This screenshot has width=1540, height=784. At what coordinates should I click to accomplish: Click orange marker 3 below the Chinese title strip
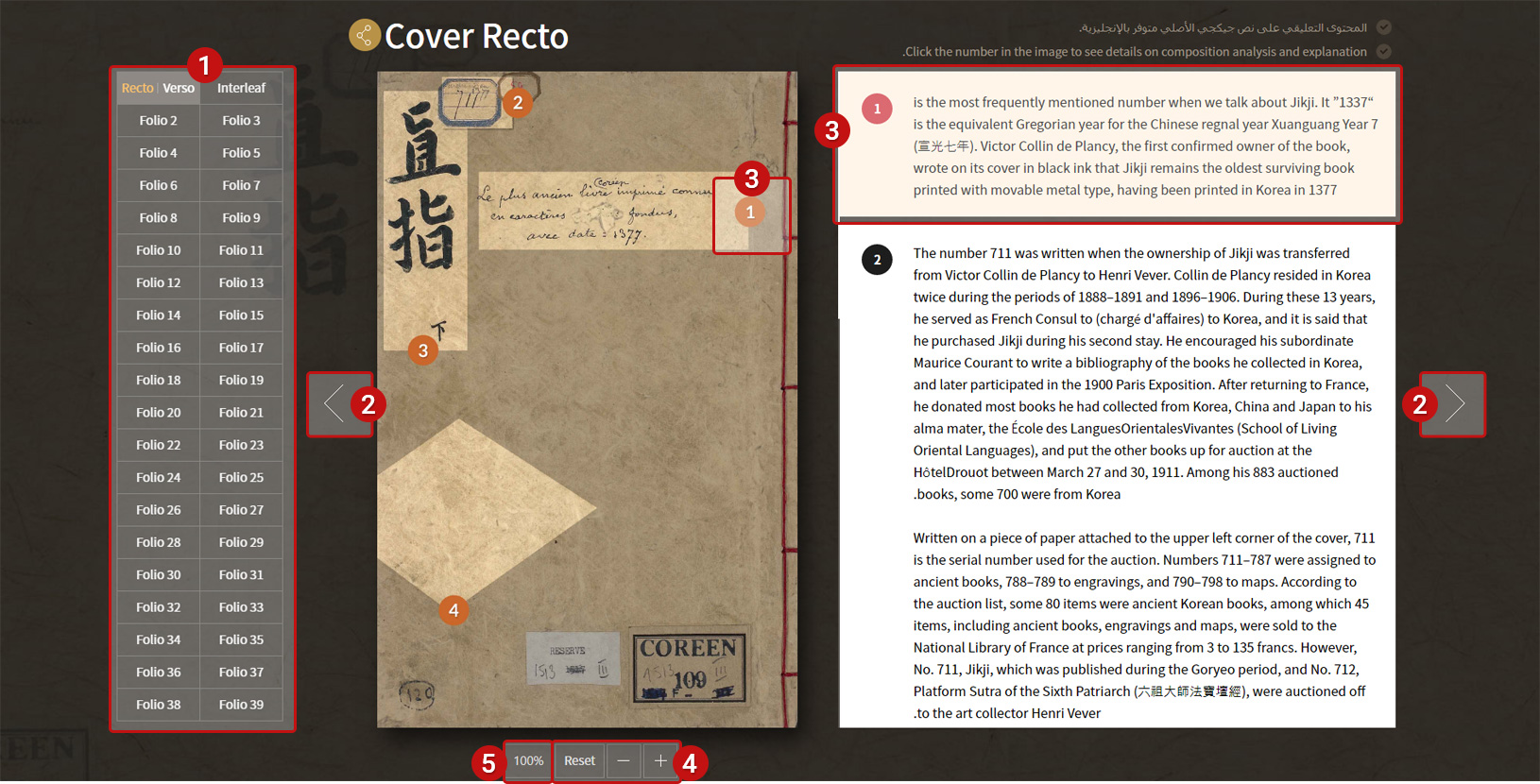pos(423,351)
